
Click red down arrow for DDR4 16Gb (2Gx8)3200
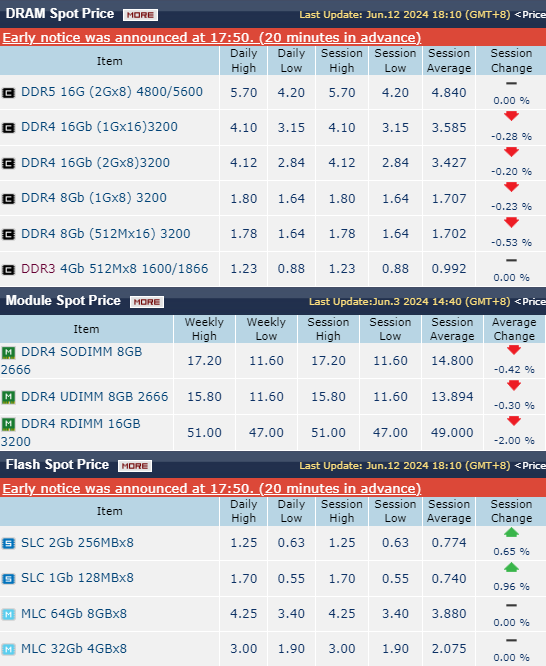coord(511,152)
